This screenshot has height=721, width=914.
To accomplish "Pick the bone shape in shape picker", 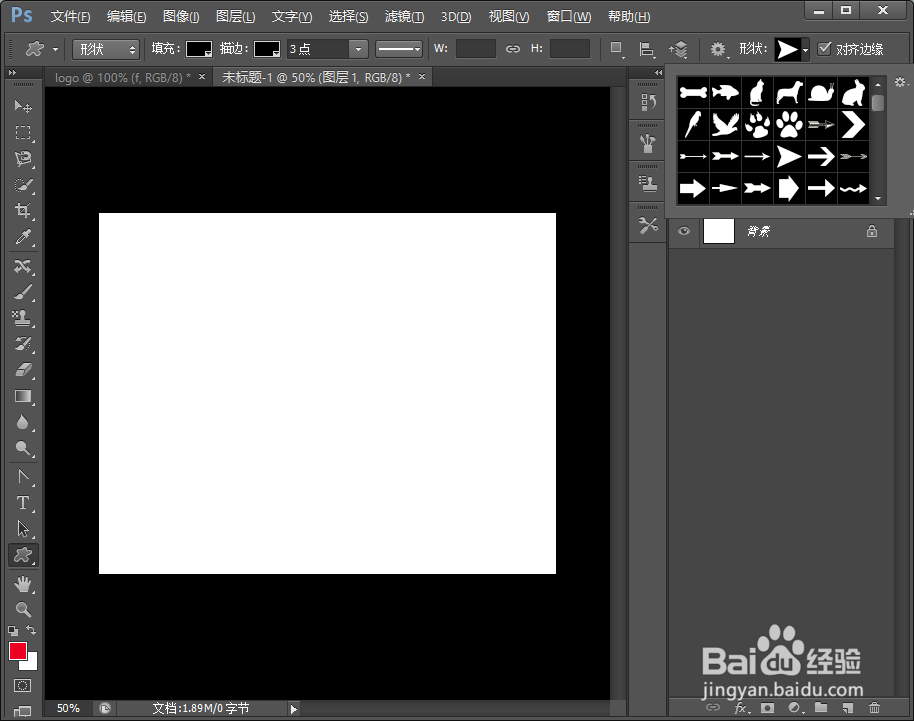I will coord(693,92).
